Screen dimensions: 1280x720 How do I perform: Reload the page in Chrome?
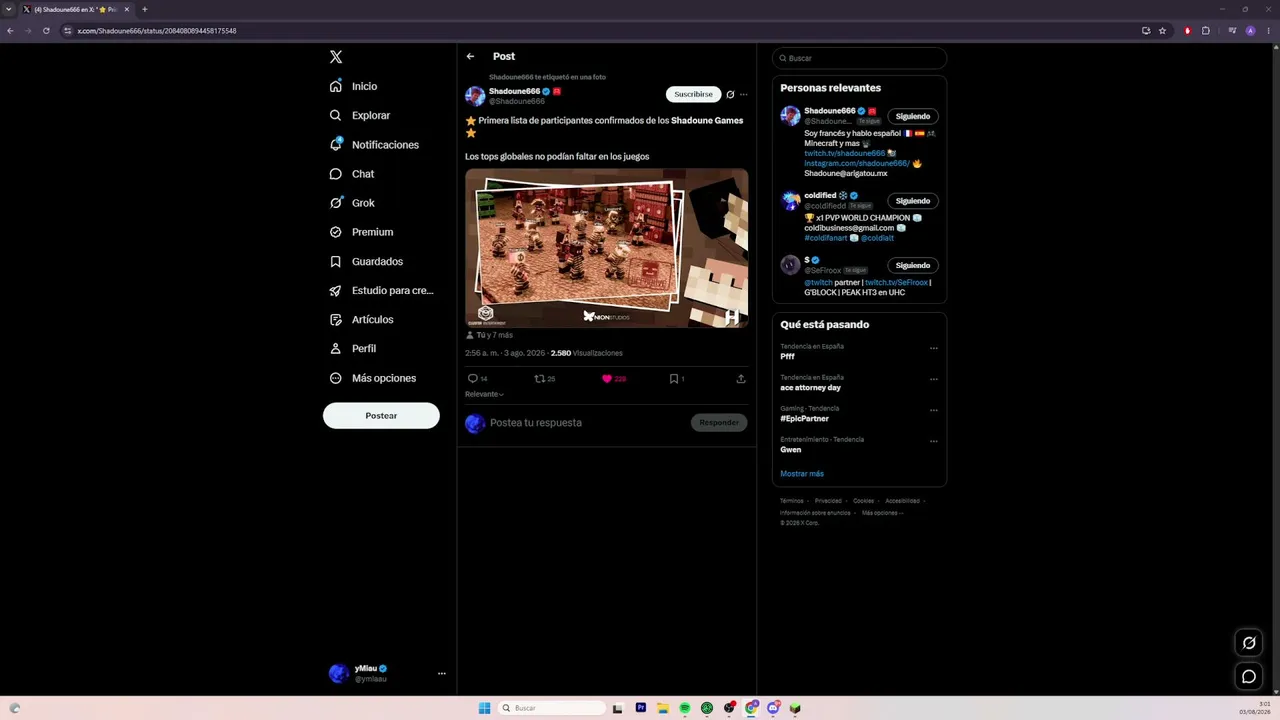tap(46, 31)
